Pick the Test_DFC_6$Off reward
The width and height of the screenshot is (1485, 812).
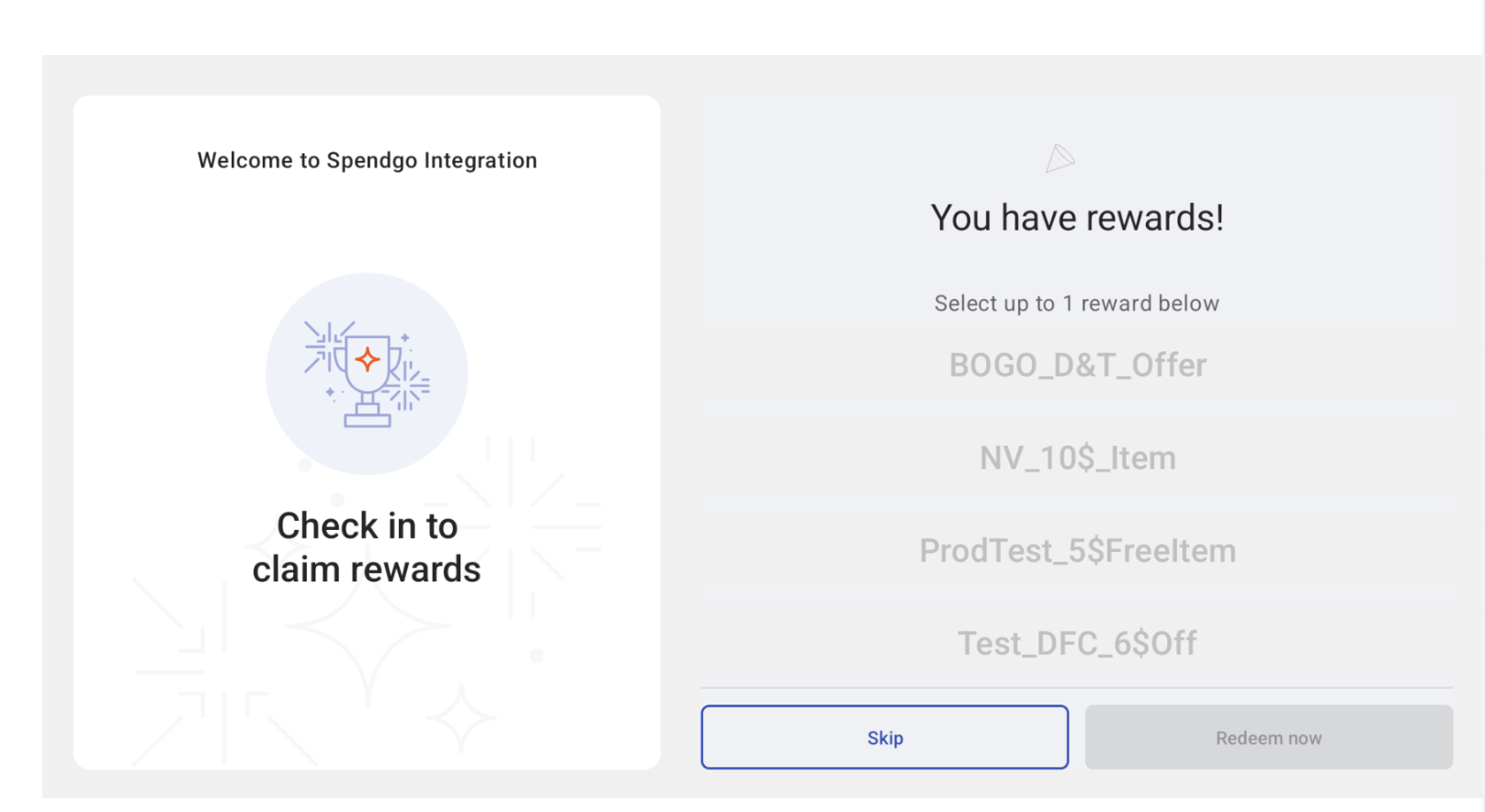tap(1077, 643)
